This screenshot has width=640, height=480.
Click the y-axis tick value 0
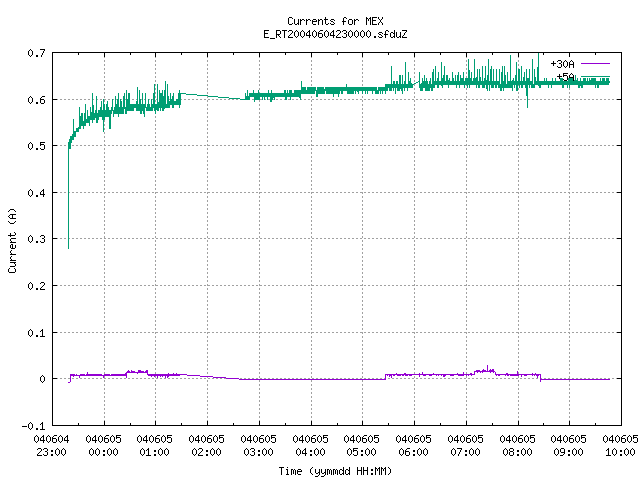click(x=42, y=379)
